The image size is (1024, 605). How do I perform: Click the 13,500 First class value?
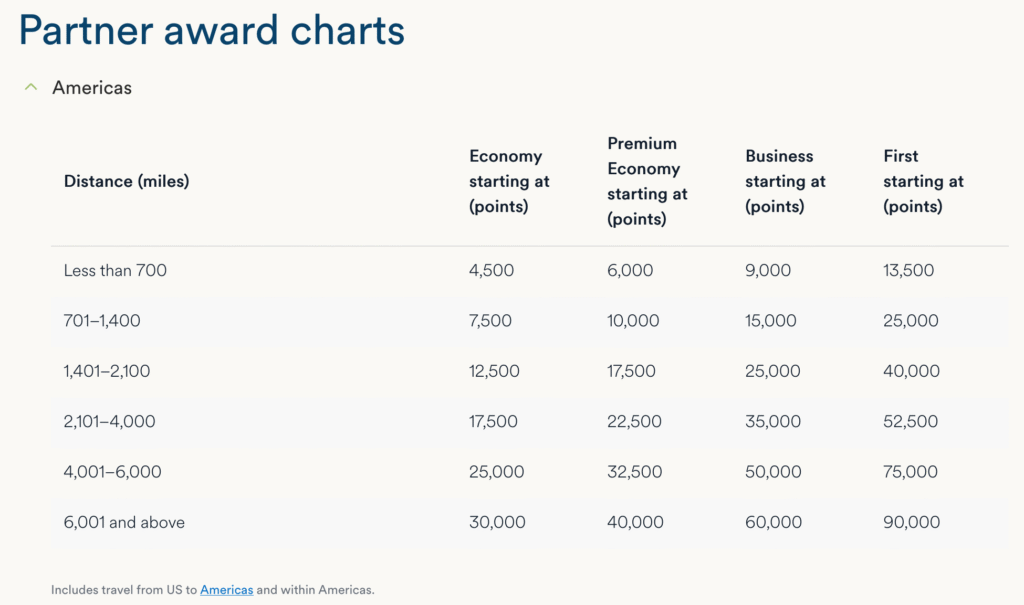point(910,270)
